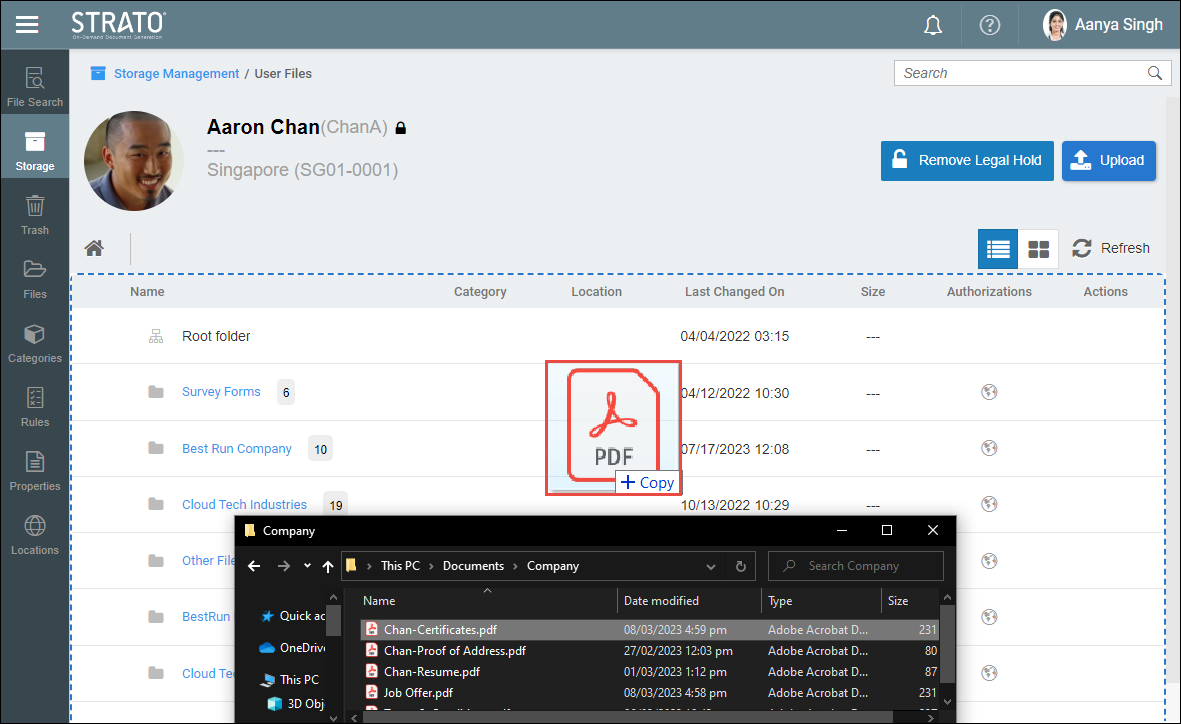Switch to list view
This screenshot has height=724, width=1181.
click(997, 249)
